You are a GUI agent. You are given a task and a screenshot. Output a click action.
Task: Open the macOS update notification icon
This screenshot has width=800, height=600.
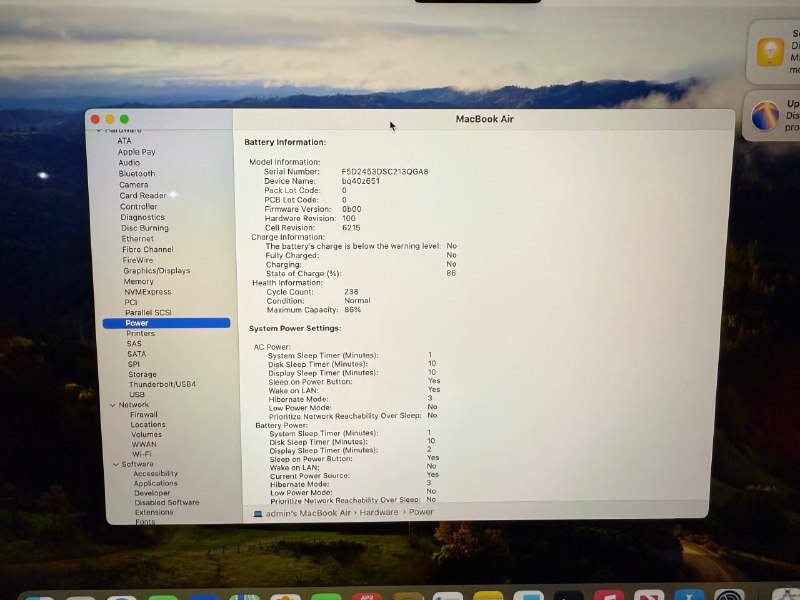(x=765, y=116)
